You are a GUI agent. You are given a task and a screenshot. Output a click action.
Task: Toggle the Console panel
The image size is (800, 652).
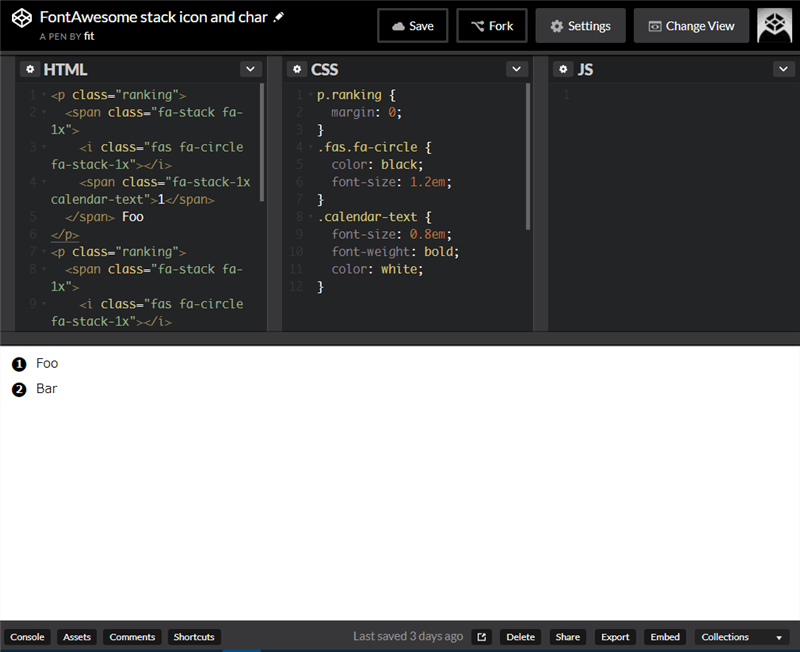point(27,637)
